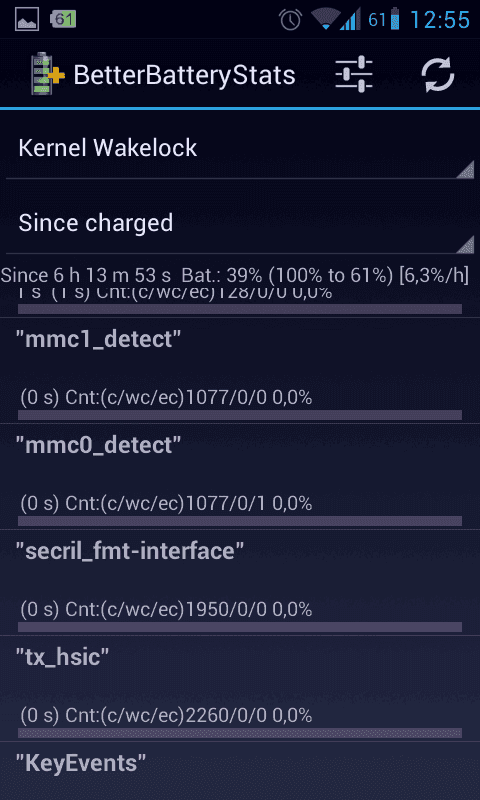
Task: Tap the BetterBatteryStats battery app icon
Action: [x=47, y=75]
